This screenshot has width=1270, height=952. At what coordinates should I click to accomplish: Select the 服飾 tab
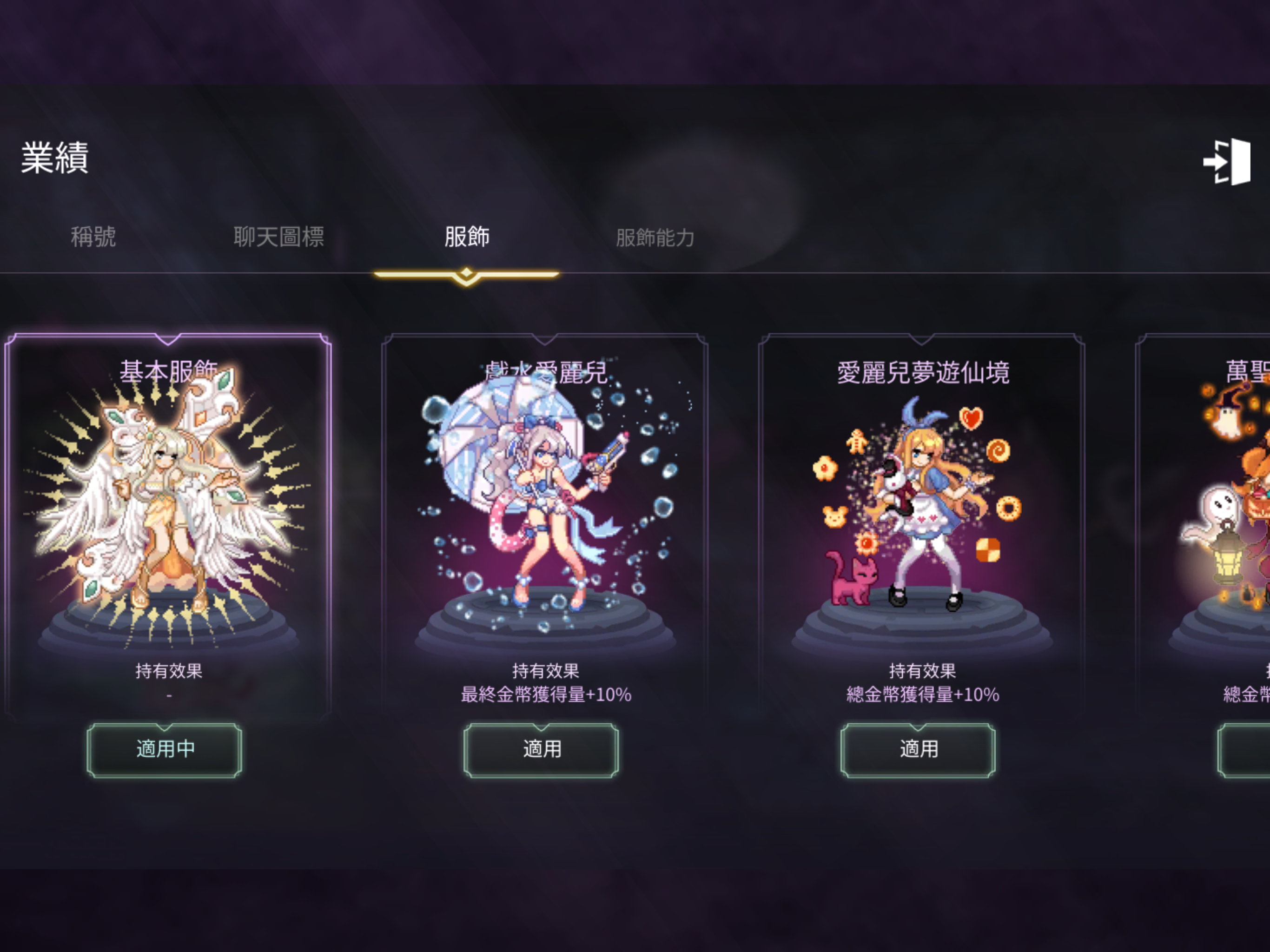tap(467, 237)
